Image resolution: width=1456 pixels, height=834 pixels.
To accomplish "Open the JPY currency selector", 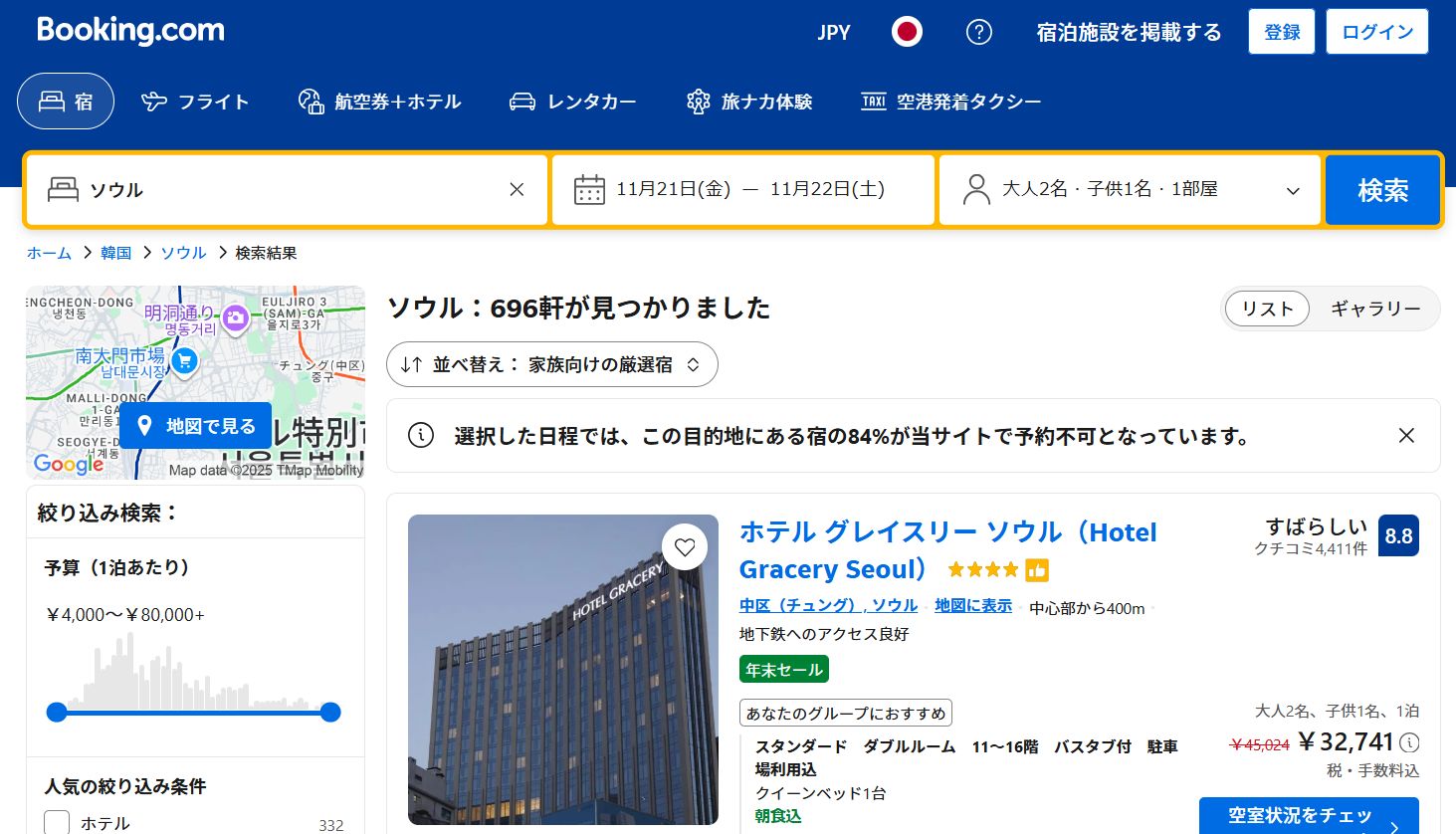I will 833,31.
